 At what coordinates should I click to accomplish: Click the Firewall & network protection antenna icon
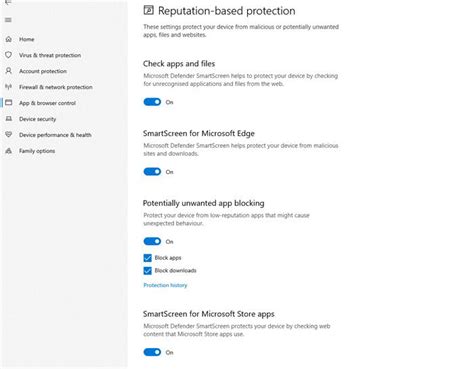pyautogui.click(x=9, y=87)
